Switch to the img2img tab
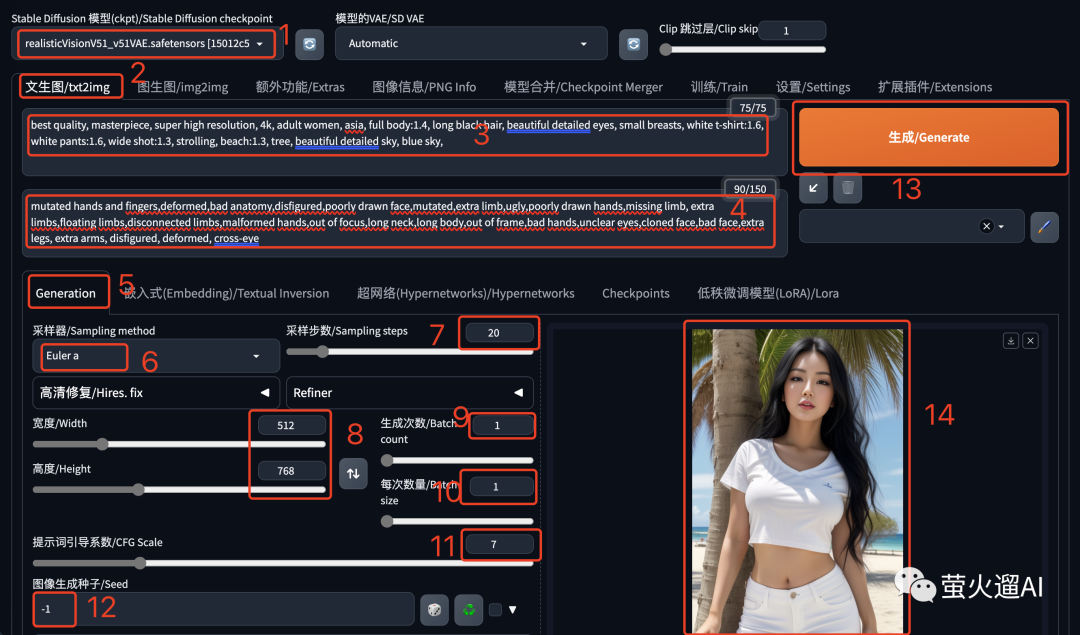 [x=183, y=87]
